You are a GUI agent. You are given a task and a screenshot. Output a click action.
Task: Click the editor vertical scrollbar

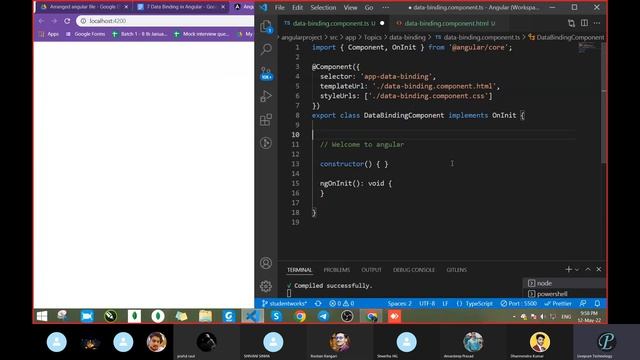tap(604, 103)
